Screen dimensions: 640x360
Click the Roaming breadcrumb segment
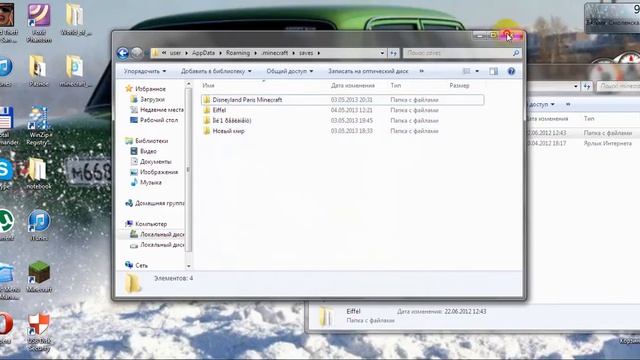tap(238, 53)
